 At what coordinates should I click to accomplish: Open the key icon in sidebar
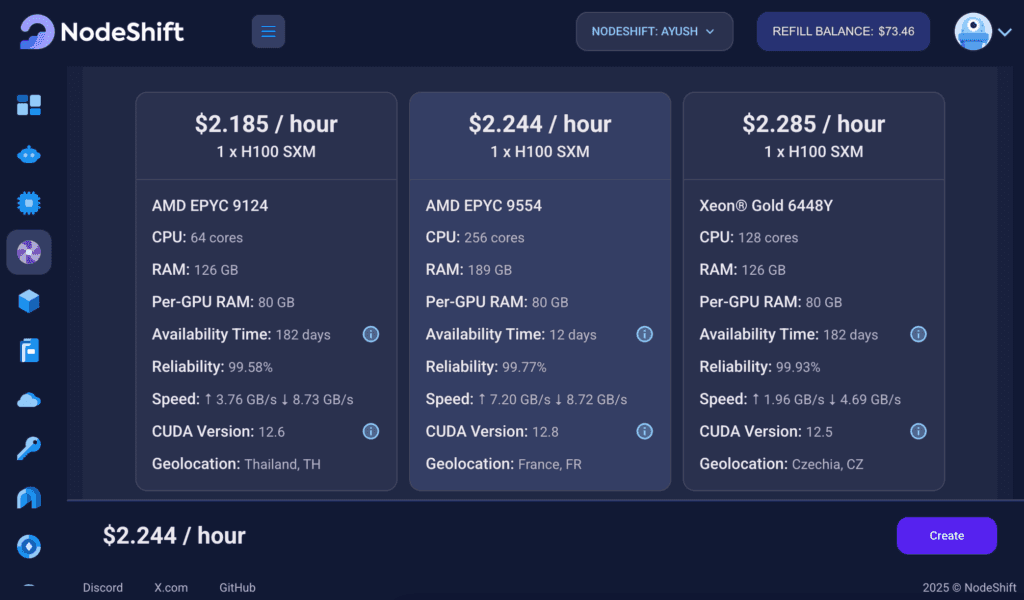click(29, 448)
